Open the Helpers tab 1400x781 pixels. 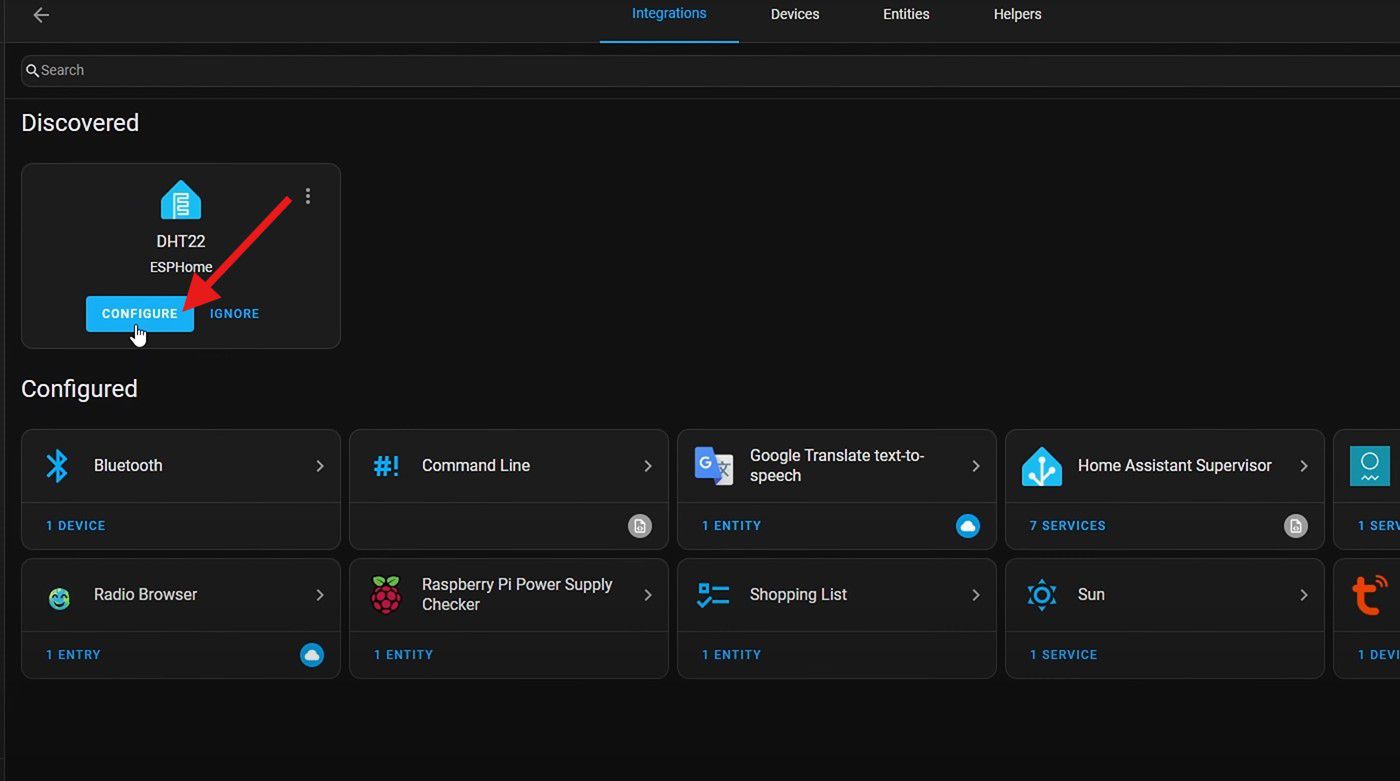pos(1017,15)
